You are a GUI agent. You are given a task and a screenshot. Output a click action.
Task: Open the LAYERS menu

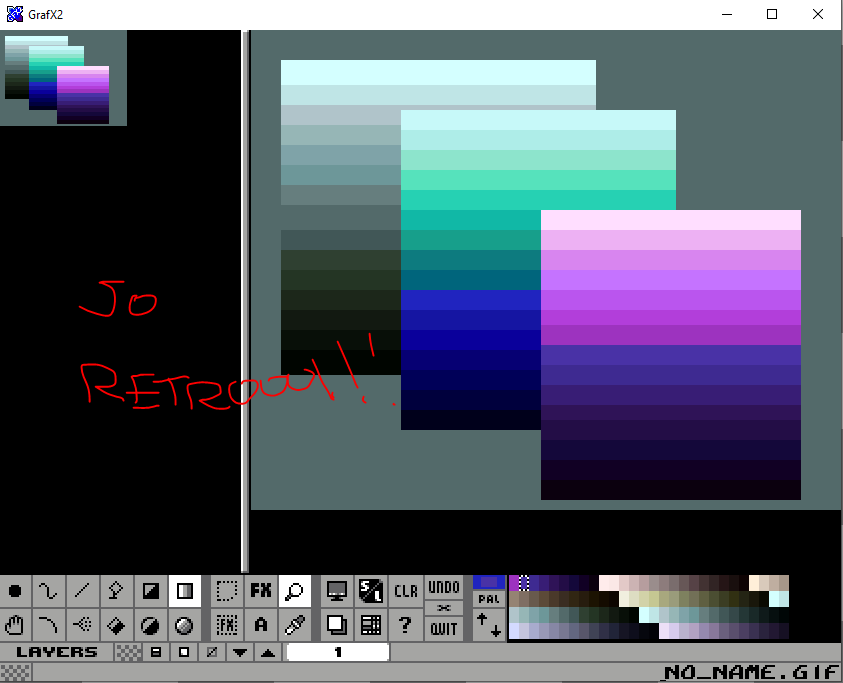click(x=56, y=652)
